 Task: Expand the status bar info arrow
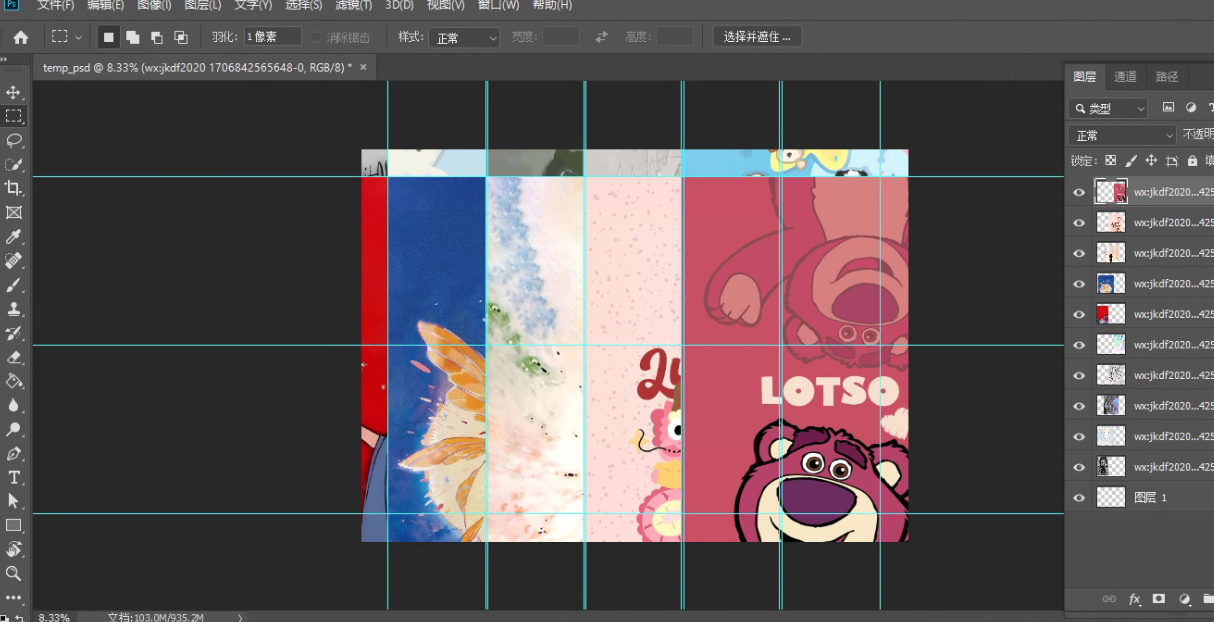tap(239, 617)
